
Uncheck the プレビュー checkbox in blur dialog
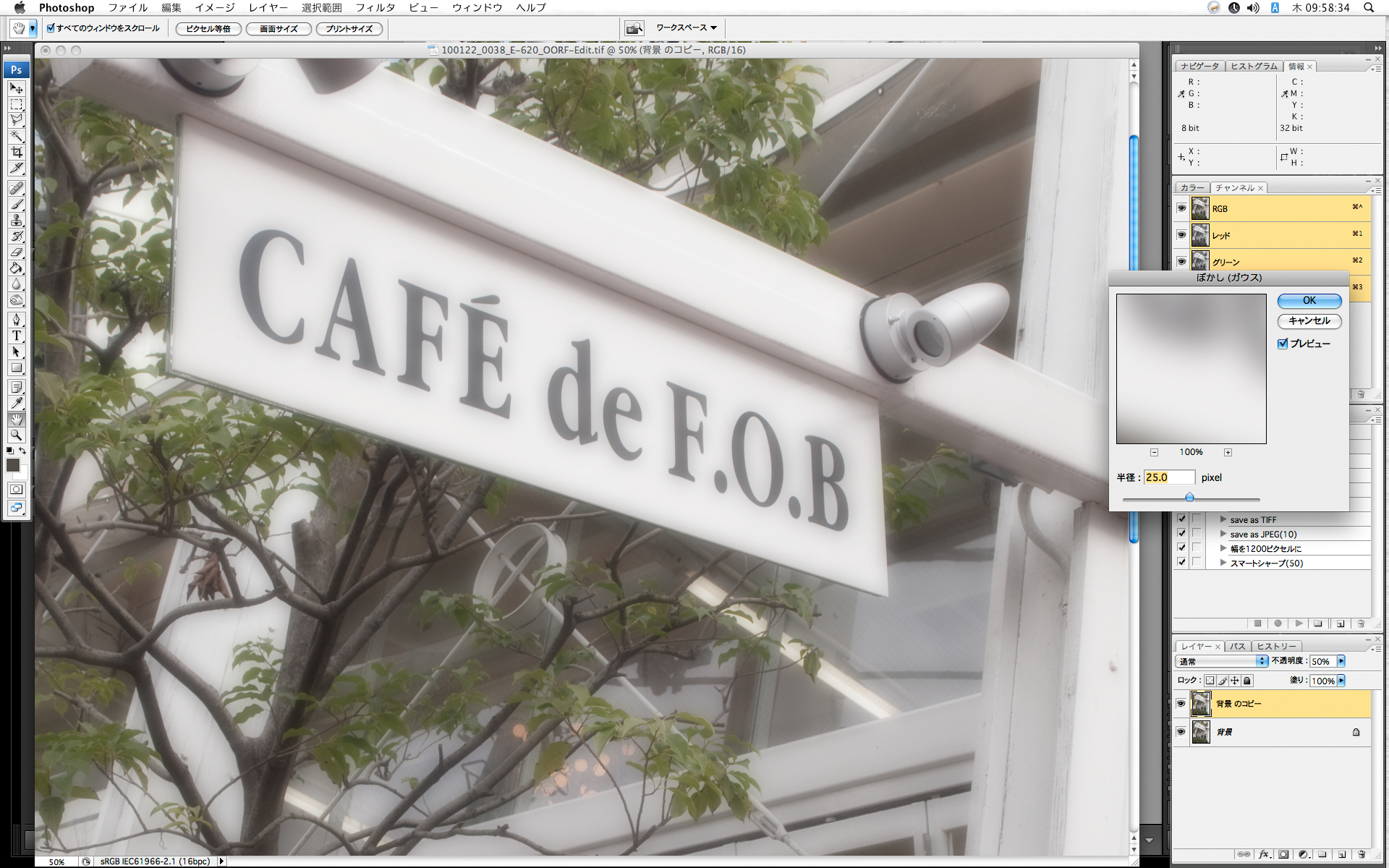(x=1283, y=344)
